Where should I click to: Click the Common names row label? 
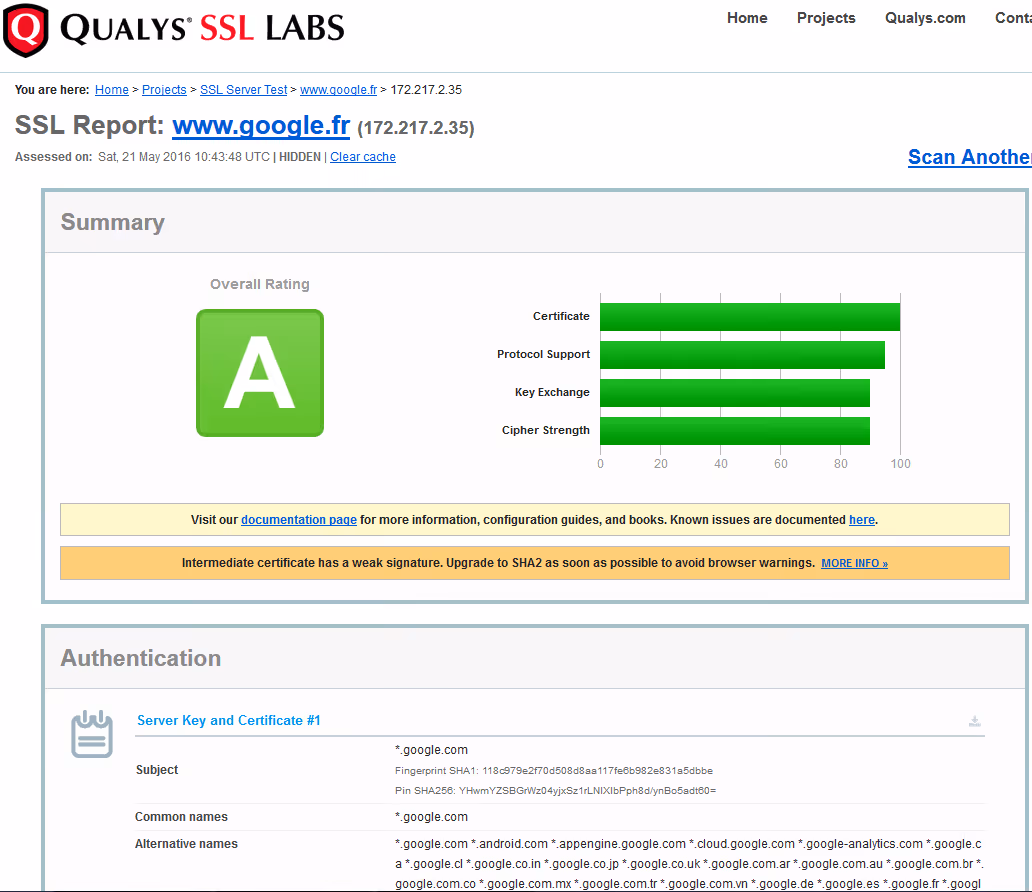point(181,816)
